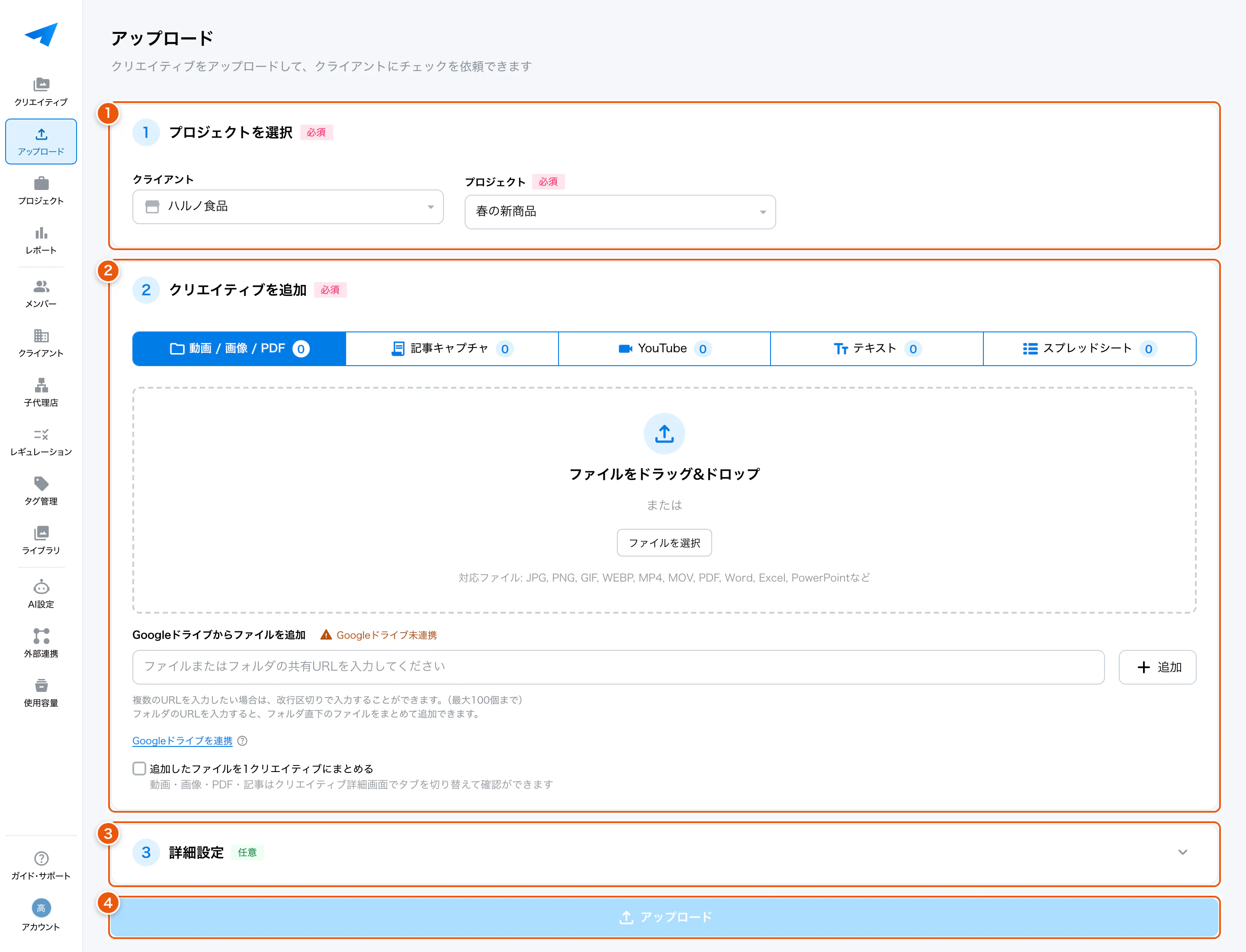1246x952 pixels.
Task: Click the Googleドライブ未連携 warning text
Action: click(386, 635)
